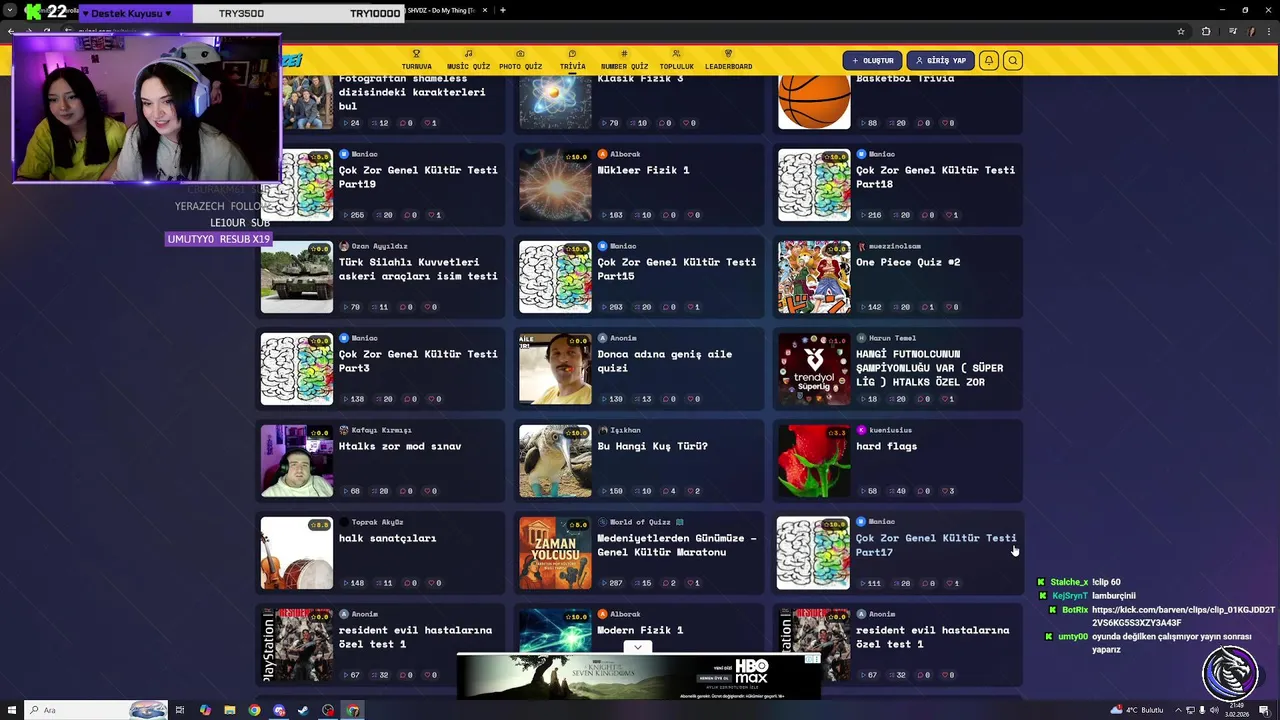1280x720 pixels.
Task: Open Htalks zor mod sınav quiz
Action: click(x=399, y=446)
